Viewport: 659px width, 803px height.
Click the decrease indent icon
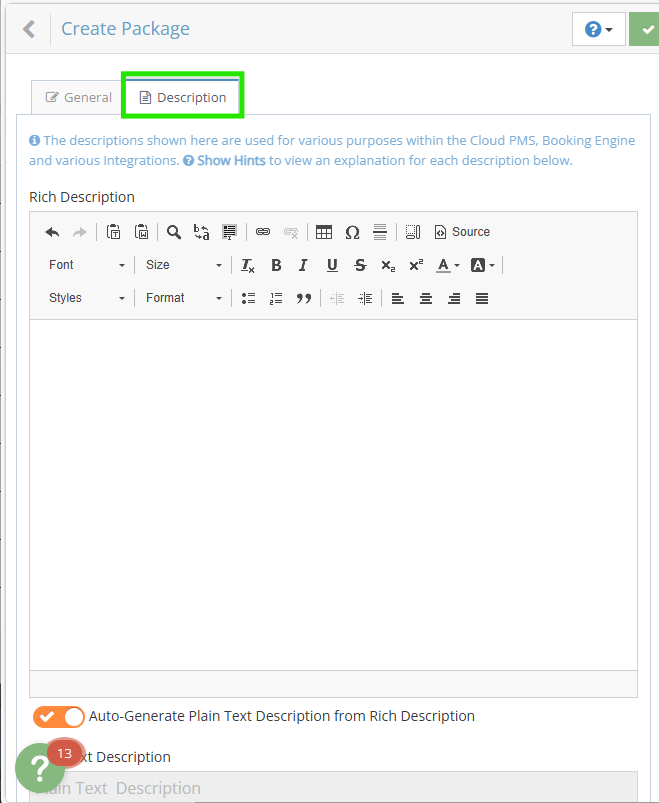tap(337, 299)
